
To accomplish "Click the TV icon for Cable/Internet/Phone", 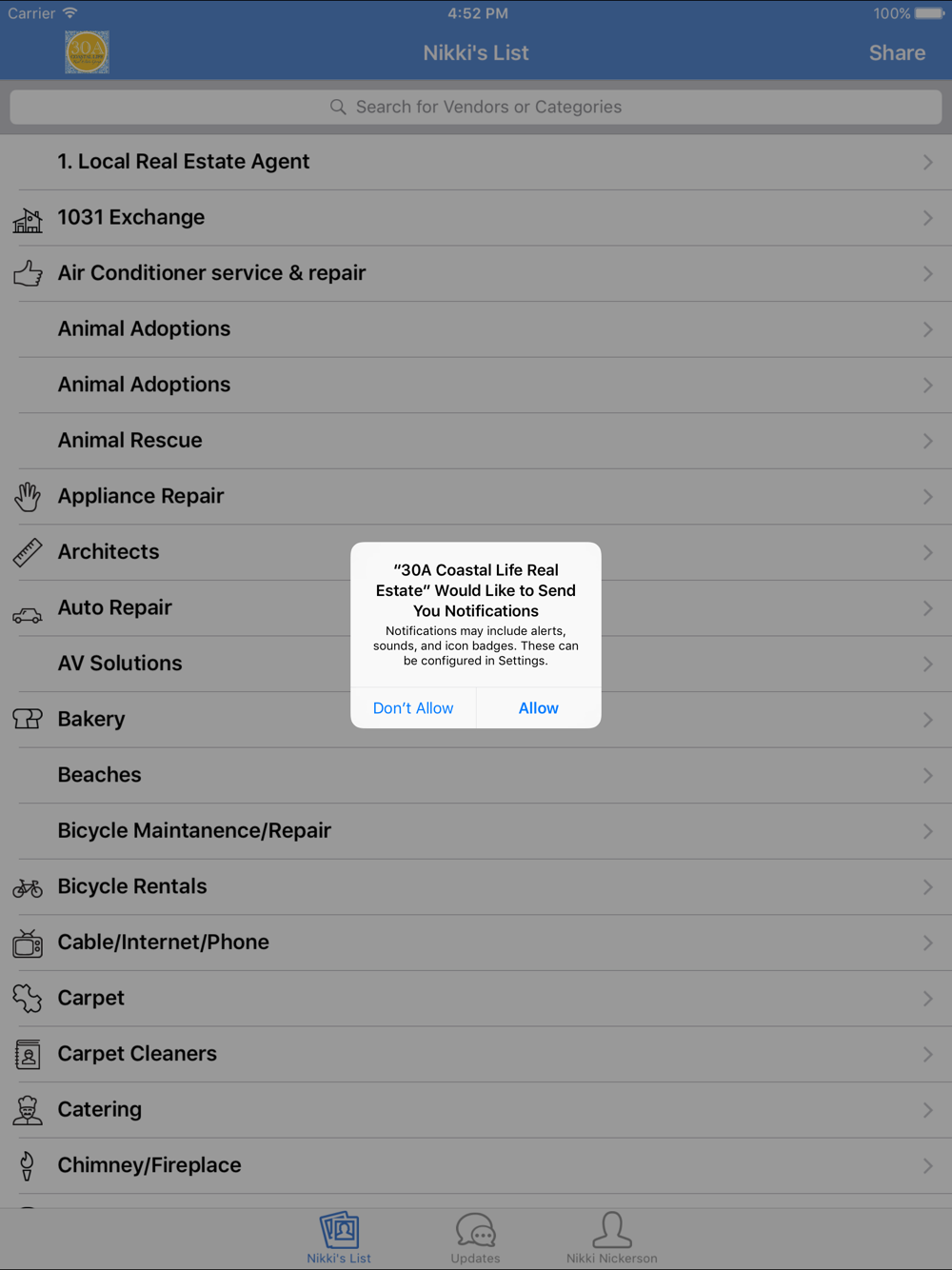I will (28, 943).
